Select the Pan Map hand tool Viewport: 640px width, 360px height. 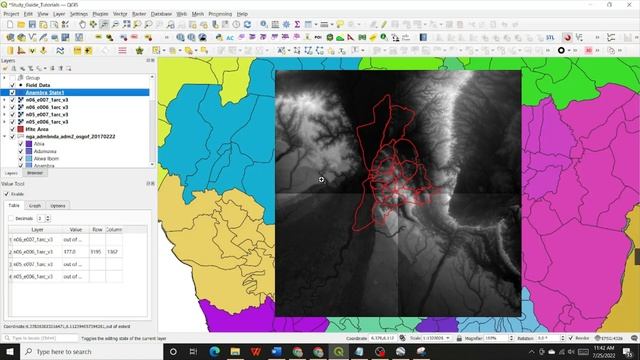(82, 24)
